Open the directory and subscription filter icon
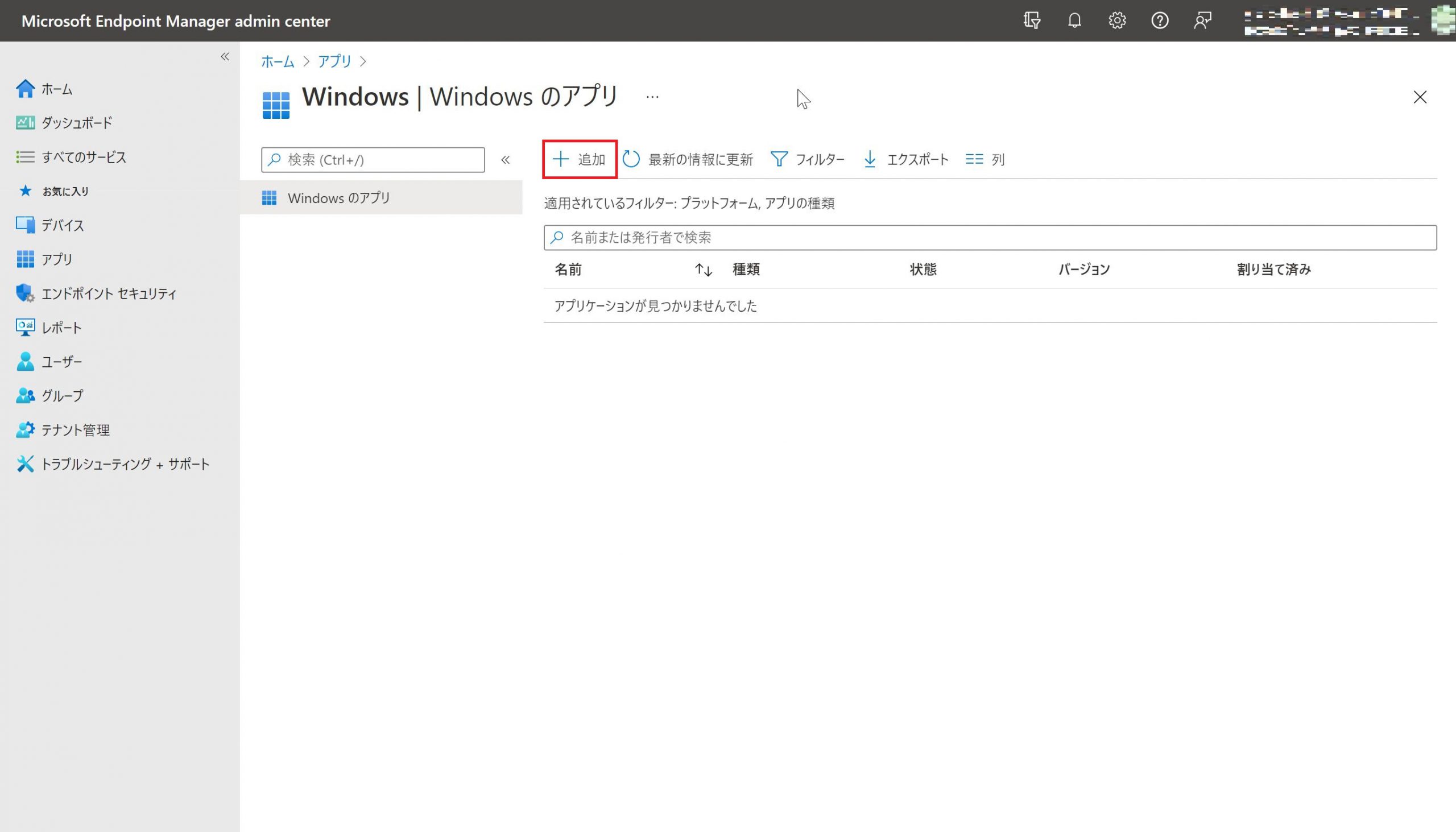The width and height of the screenshot is (1456, 832). 1032,21
